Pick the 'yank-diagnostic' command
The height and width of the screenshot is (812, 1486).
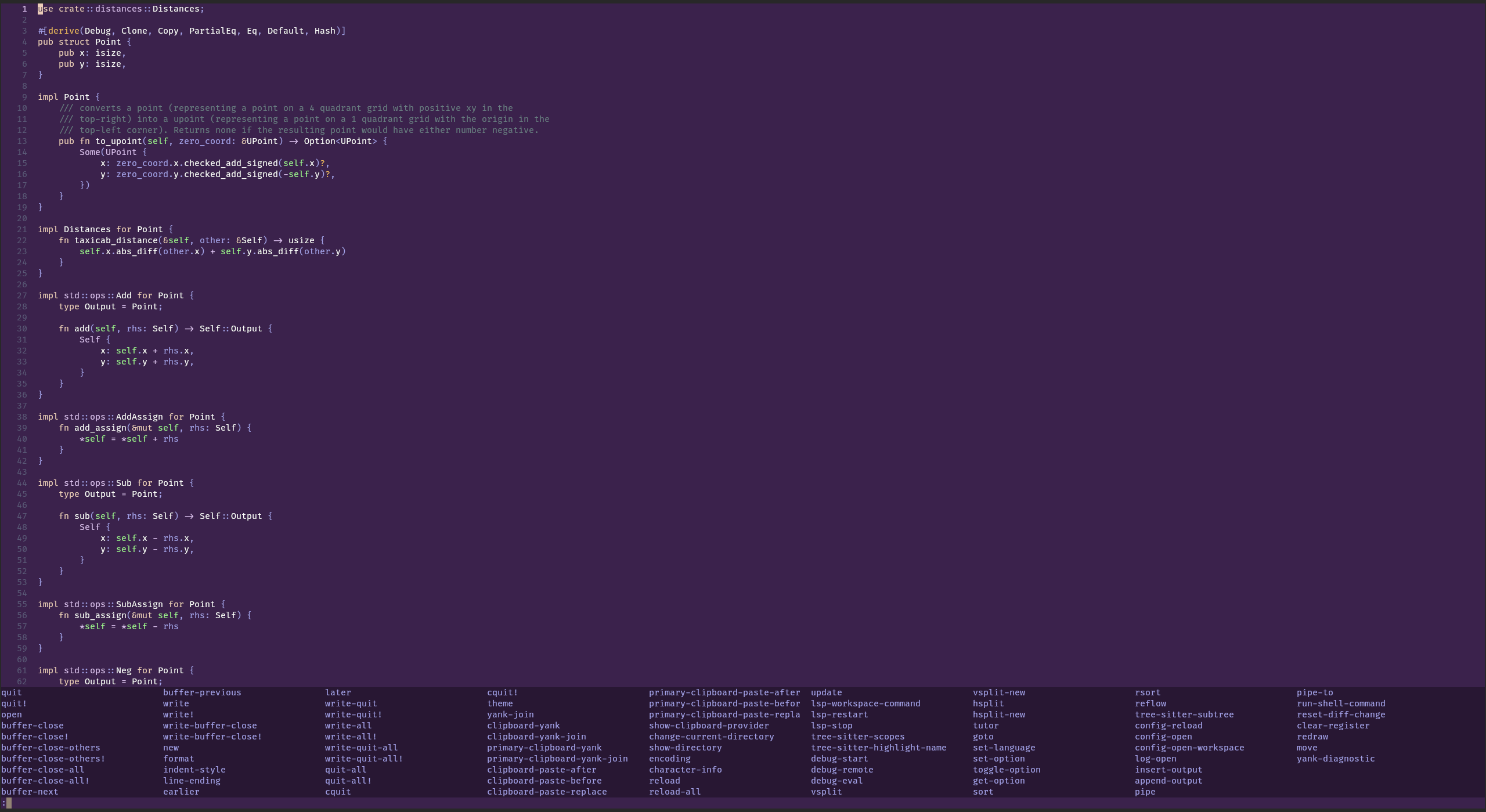point(1336,759)
